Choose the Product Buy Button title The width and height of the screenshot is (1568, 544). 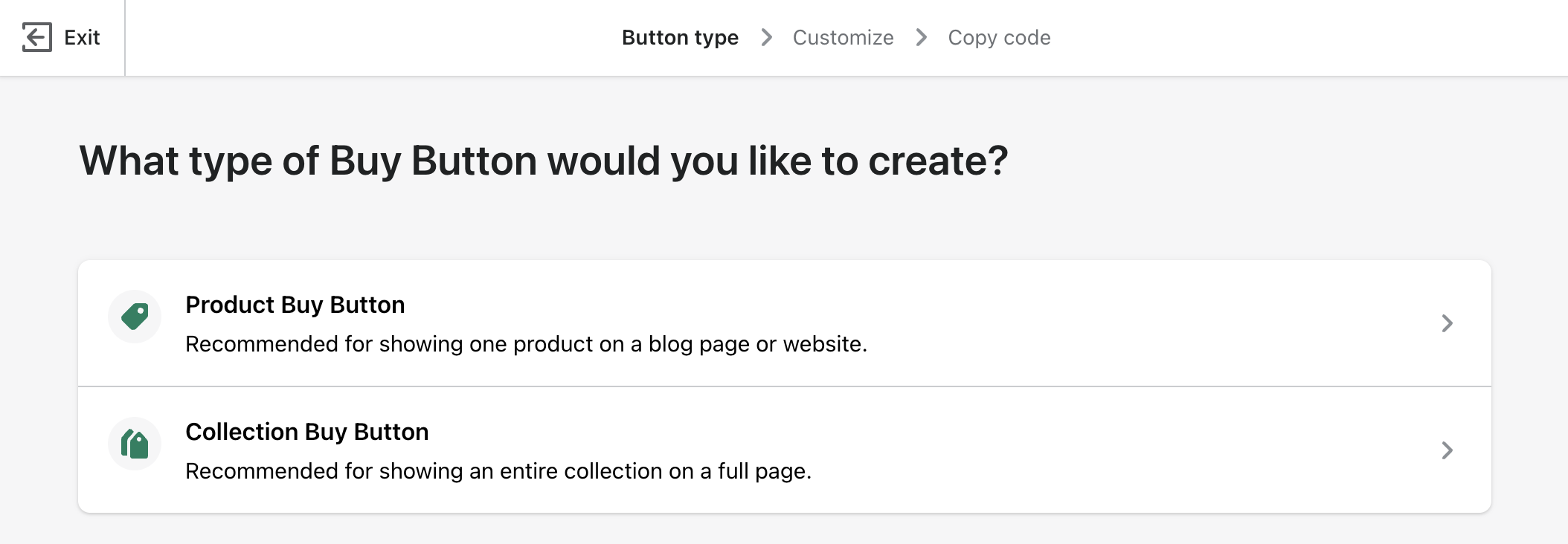click(x=295, y=305)
